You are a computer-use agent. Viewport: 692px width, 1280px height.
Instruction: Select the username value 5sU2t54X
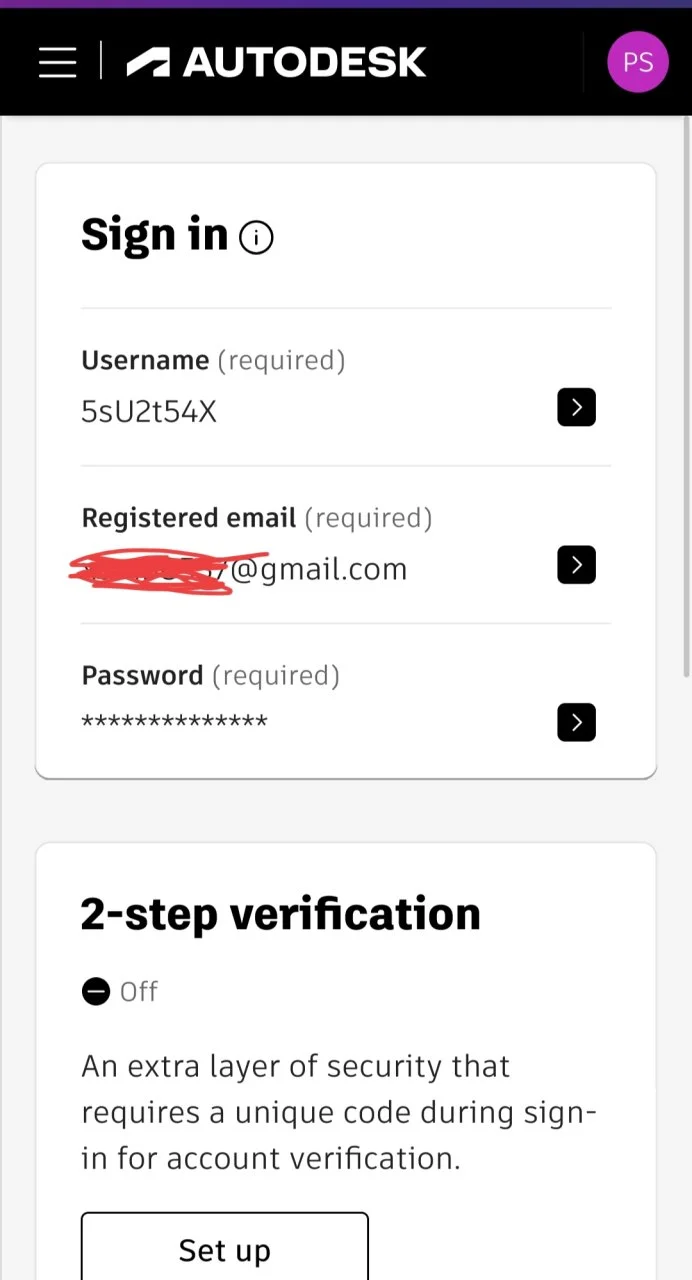149,411
